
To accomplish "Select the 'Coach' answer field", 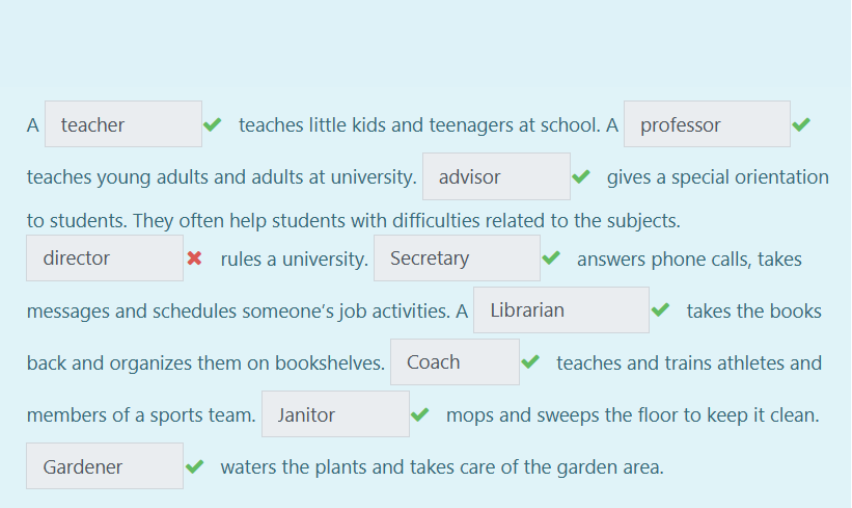I will click(x=454, y=362).
